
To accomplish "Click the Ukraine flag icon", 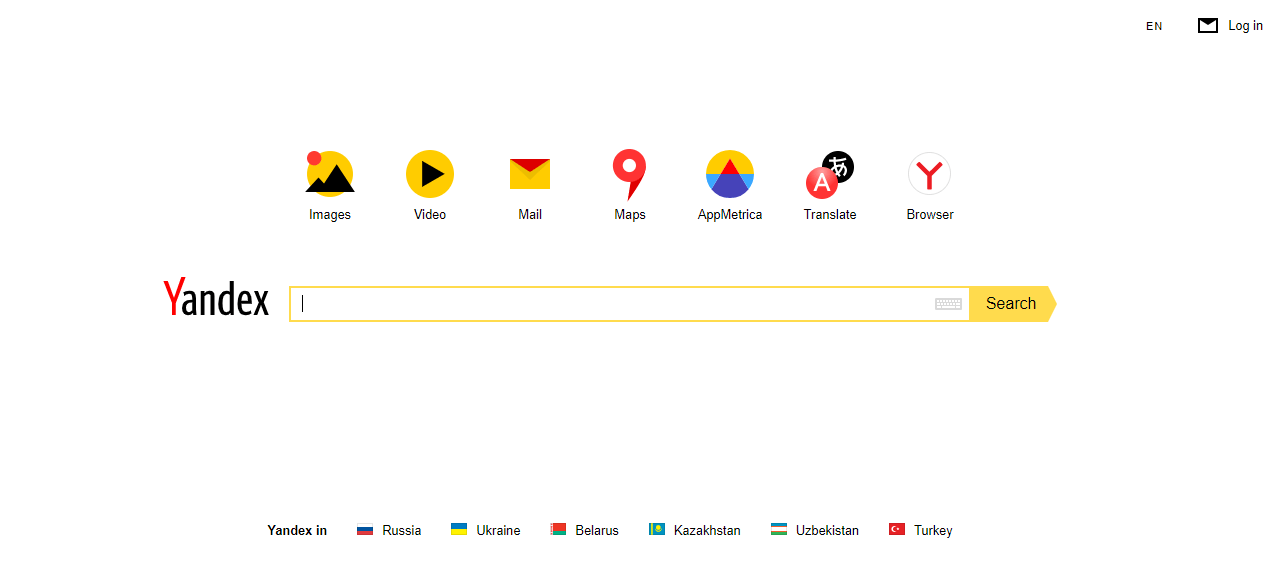I will coord(459,530).
